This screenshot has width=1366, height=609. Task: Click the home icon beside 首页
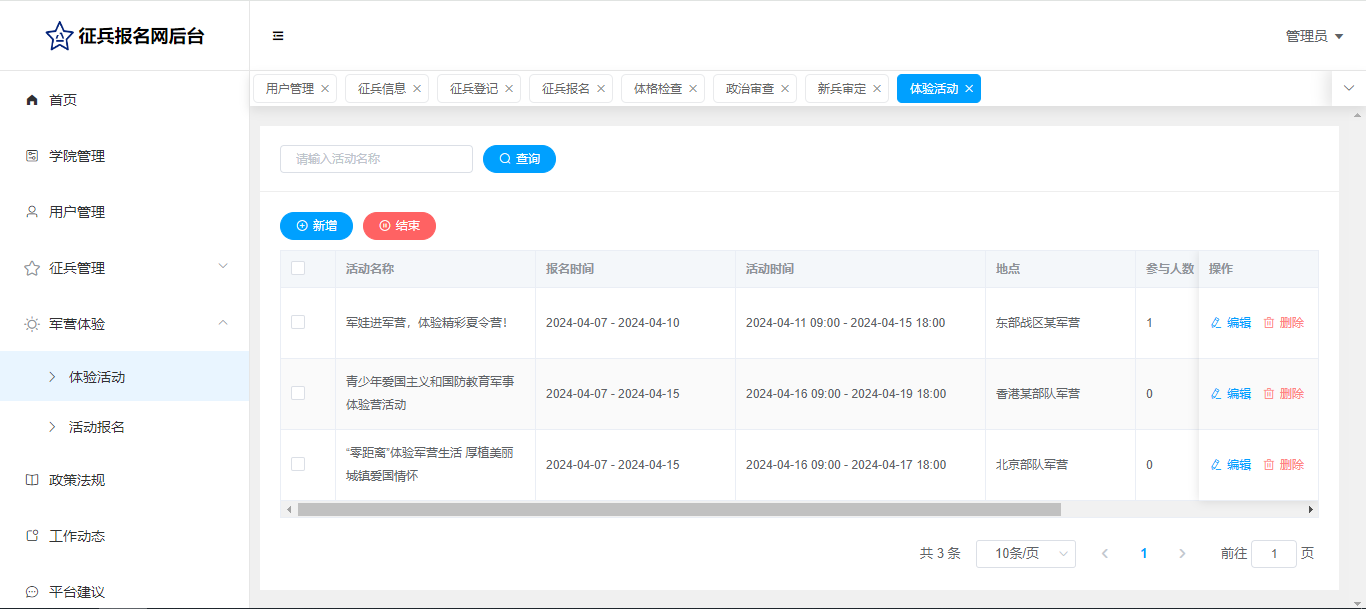pos(32,100)
